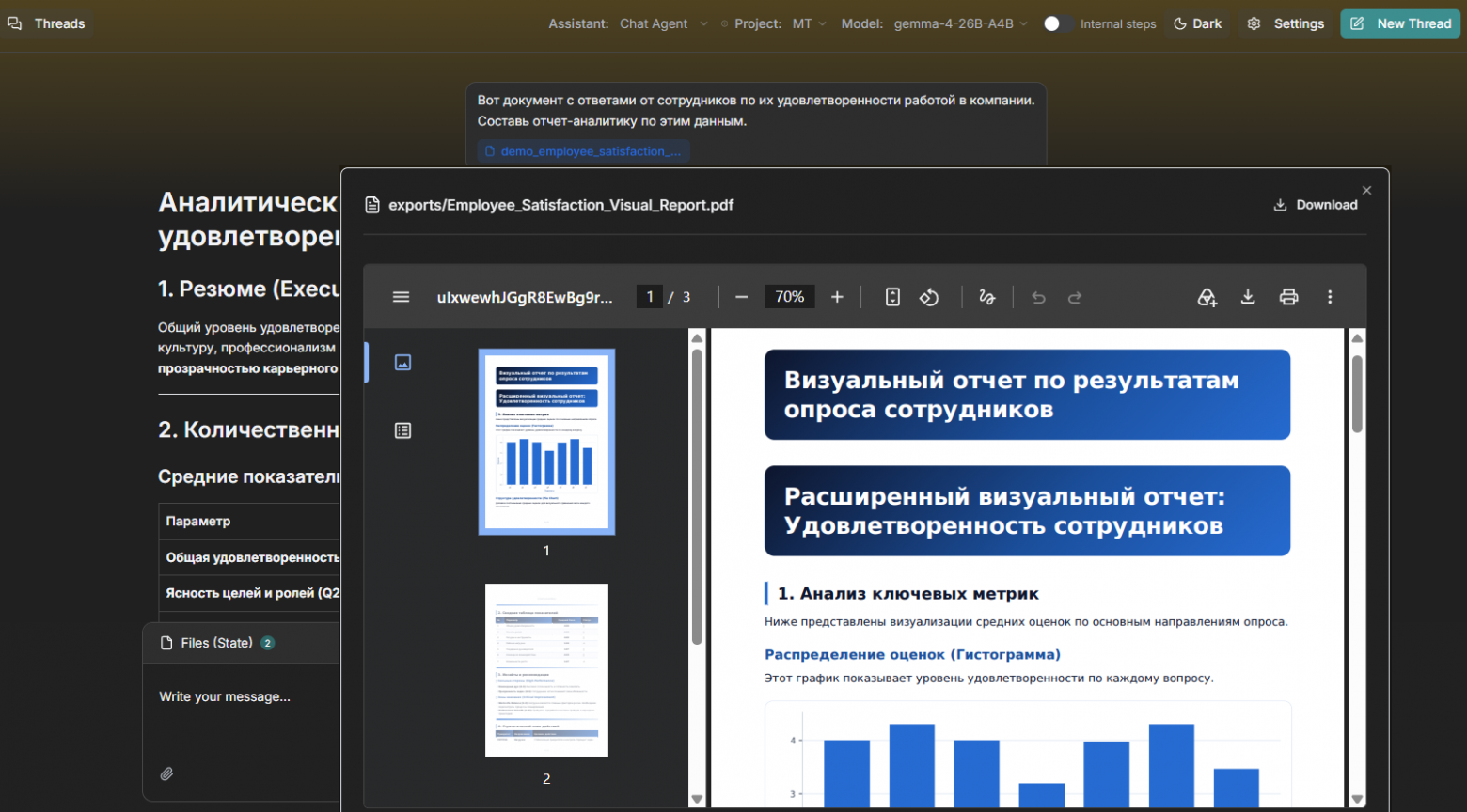This screenshot has height=812, width=1467.
Task: Toggle the Internal steps switch
Action: (x=1058, y=23)
